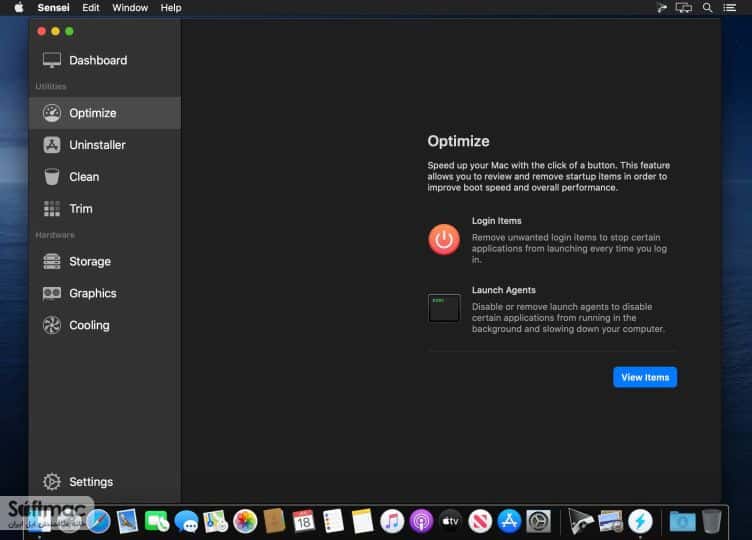Select the Trim utility icon

coord(52,209)
